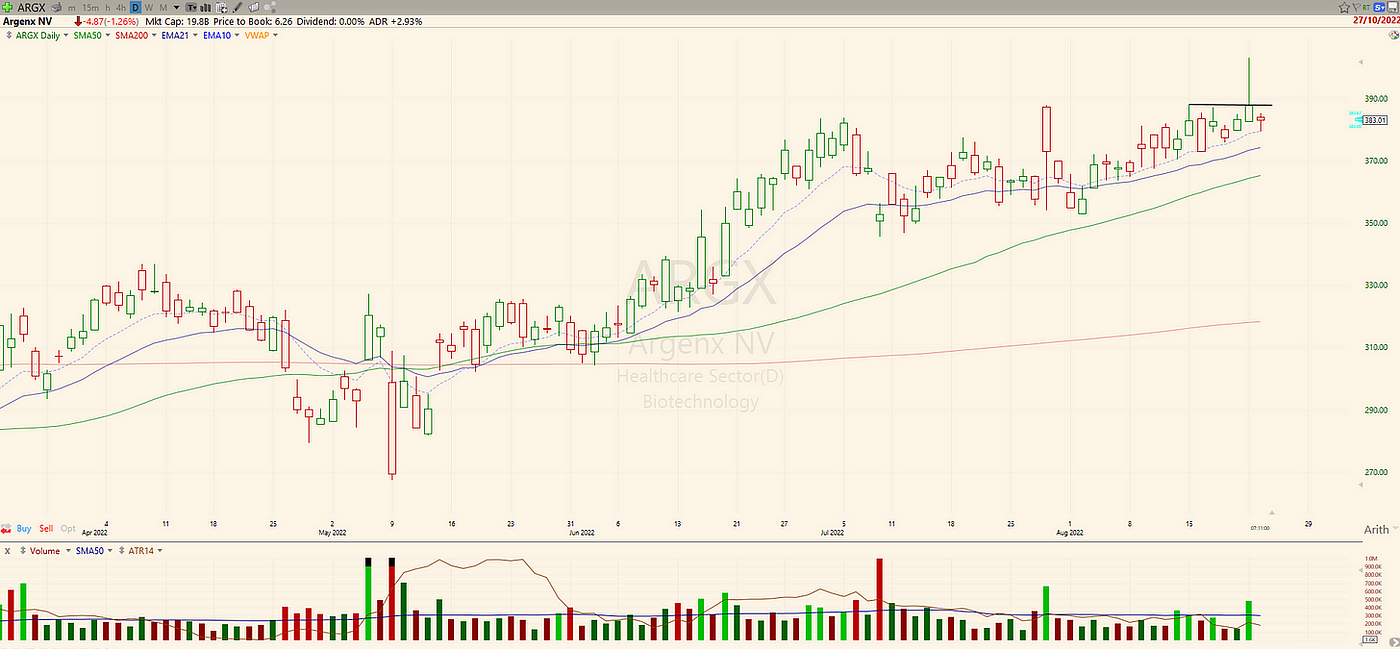Click 'Mkt Cap: 19.8B' text
Image resolution: width=1400 pixels, height=649 pixels.
click(x=177, y=21)
